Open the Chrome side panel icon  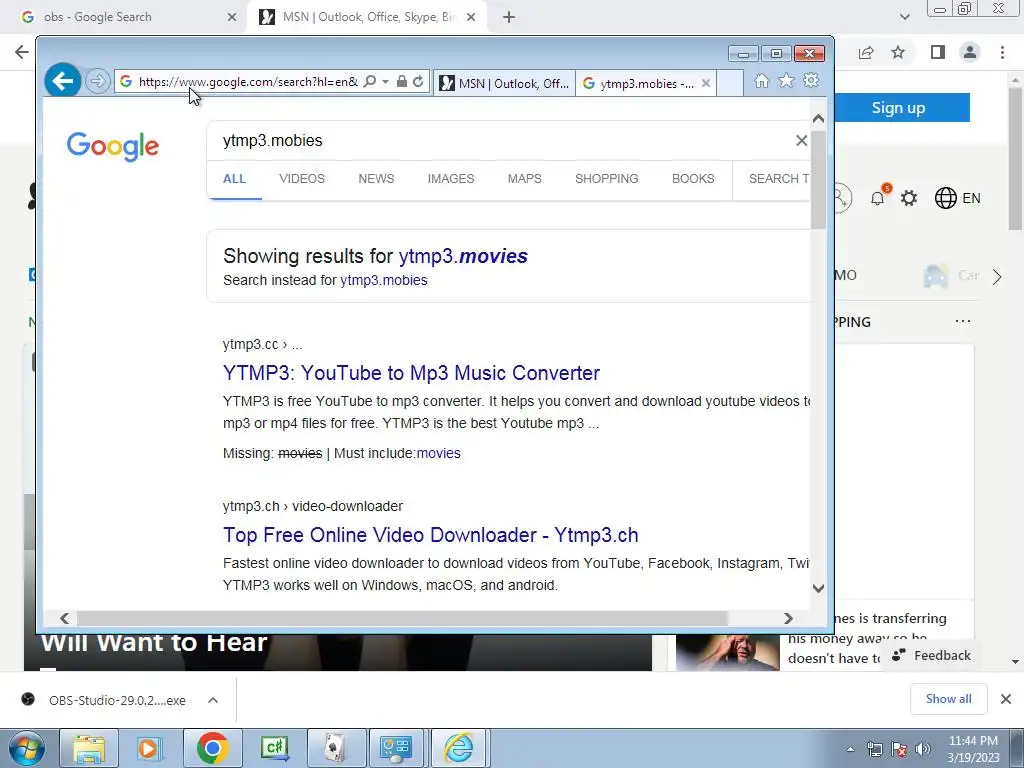click(x=938, y=52)
